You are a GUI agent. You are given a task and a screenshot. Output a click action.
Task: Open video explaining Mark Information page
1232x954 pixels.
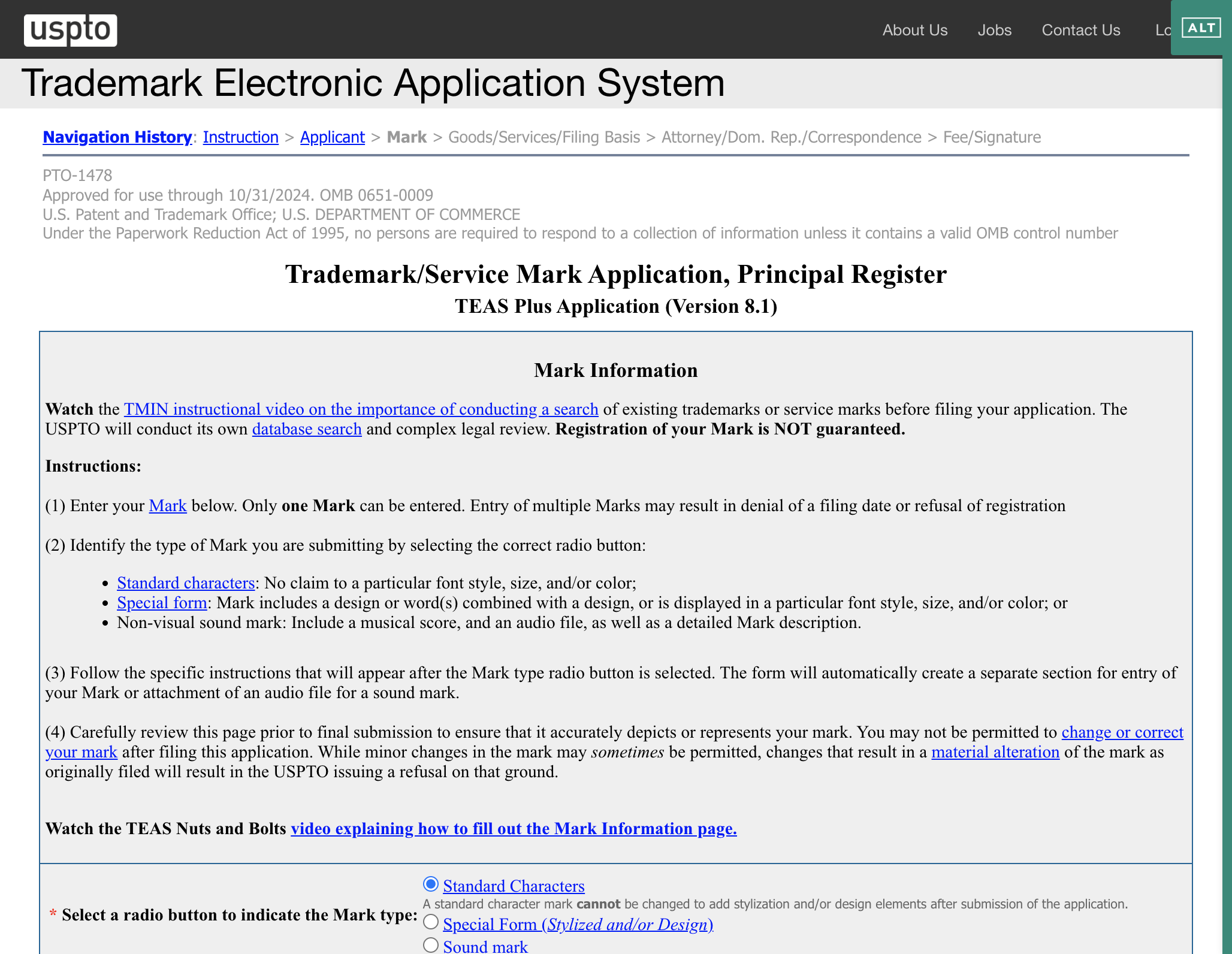point(514,829)
